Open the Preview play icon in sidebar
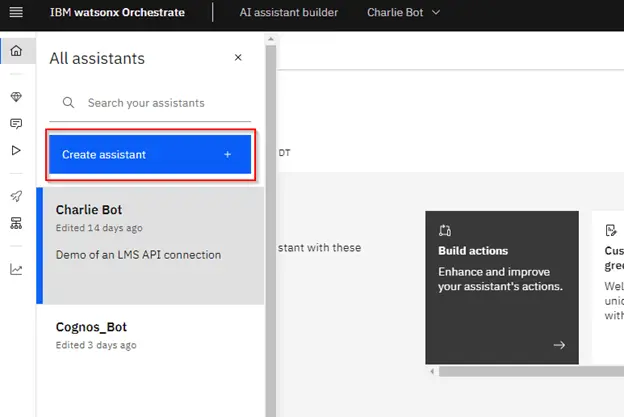Screen dimensions: 624x417 click(16, 150)
